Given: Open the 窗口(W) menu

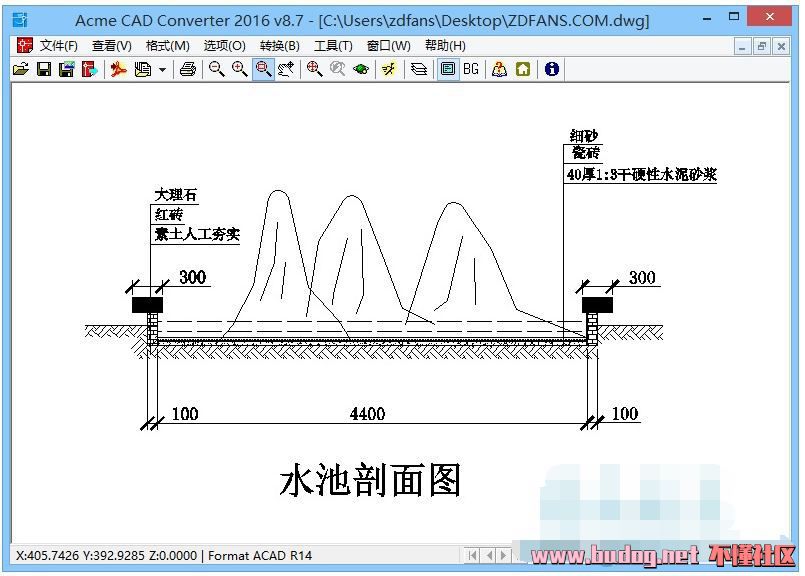Looking at the screenshot, I should pyautogui.click(x=389, y=46).
